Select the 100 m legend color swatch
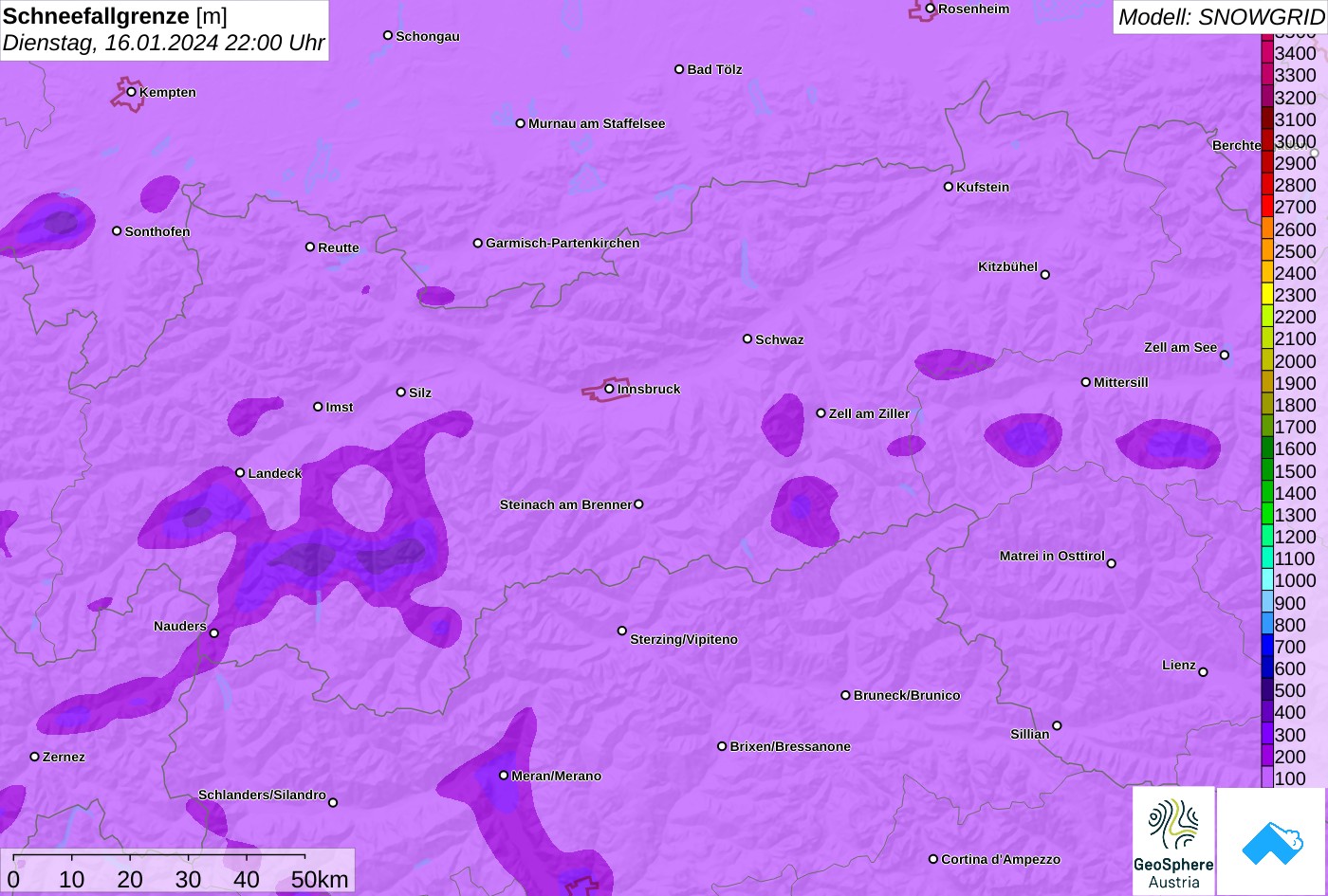This screenshot has width=1328, height=896. 1267,778
